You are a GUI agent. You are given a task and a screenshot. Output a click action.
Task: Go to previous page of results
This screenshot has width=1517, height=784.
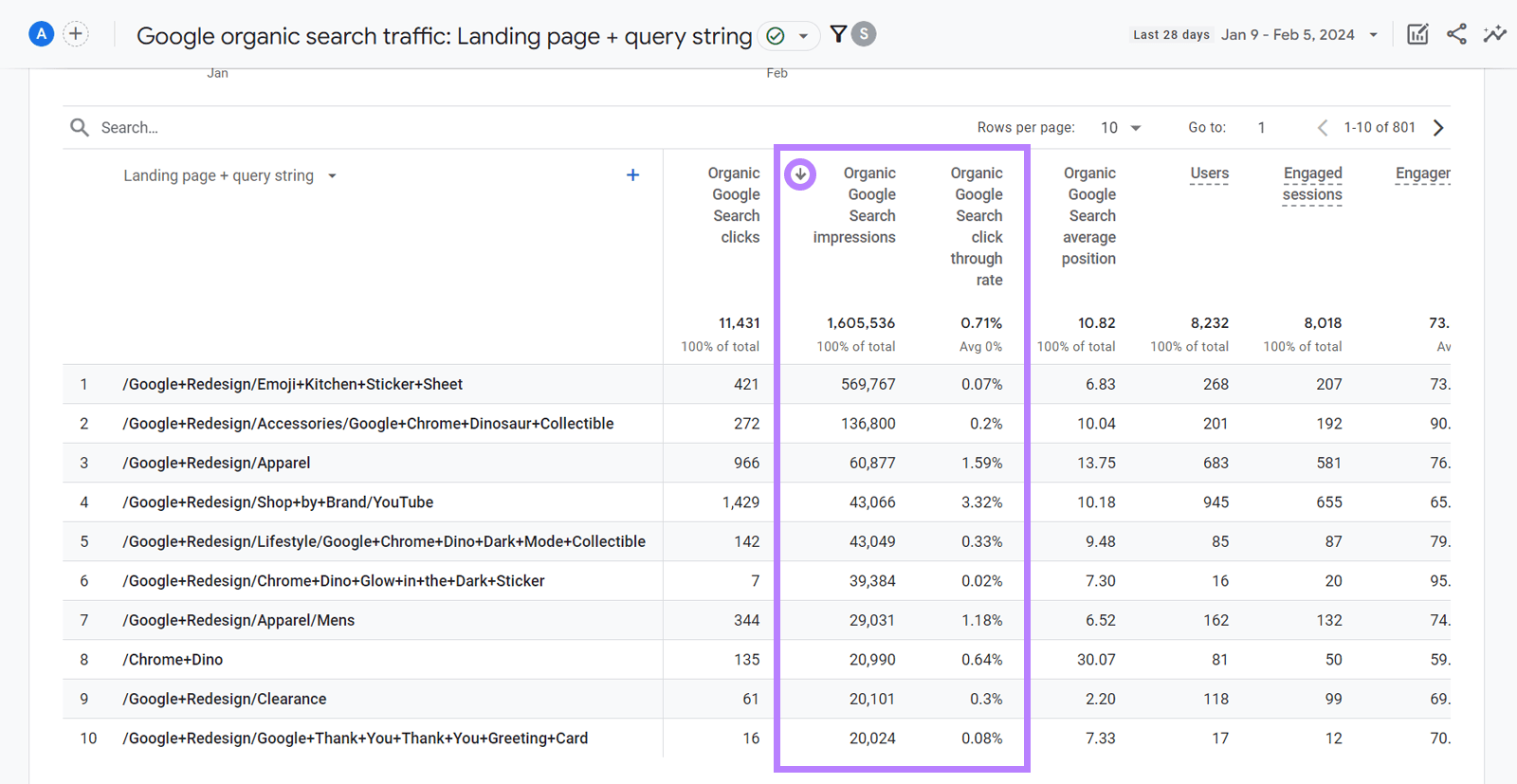click(1323, 127)
